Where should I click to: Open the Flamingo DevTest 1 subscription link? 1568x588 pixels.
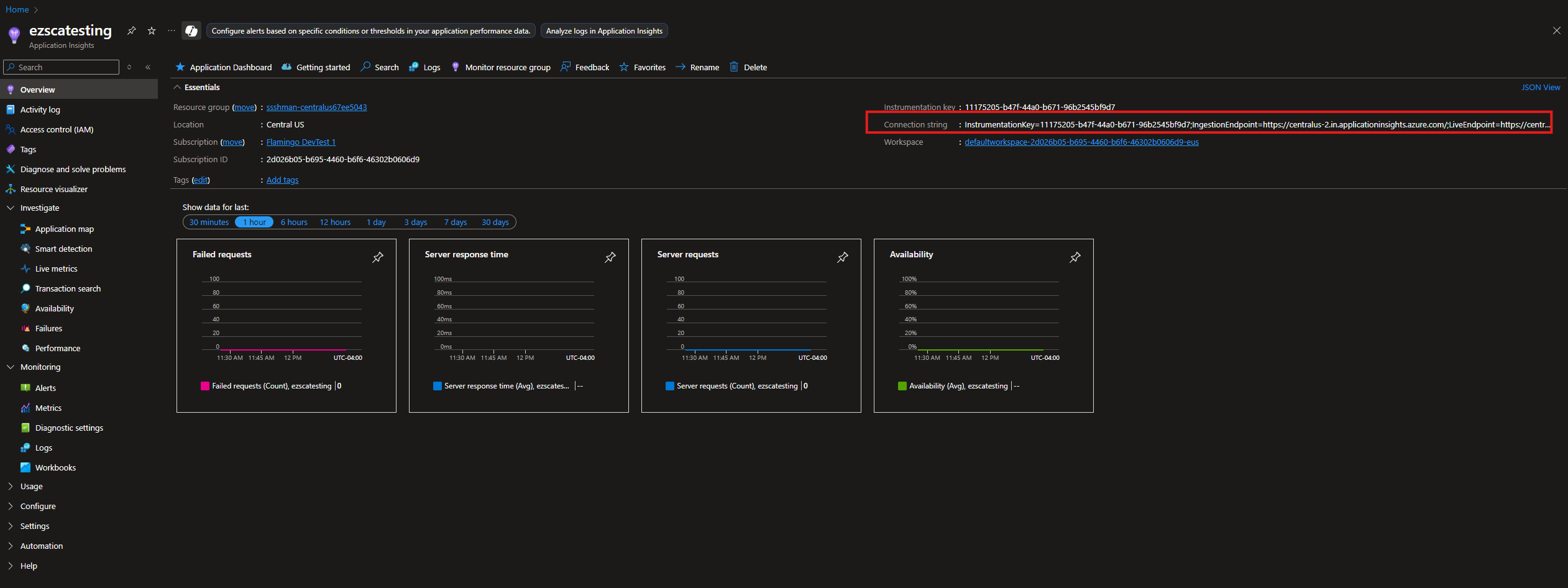point(301,142)
